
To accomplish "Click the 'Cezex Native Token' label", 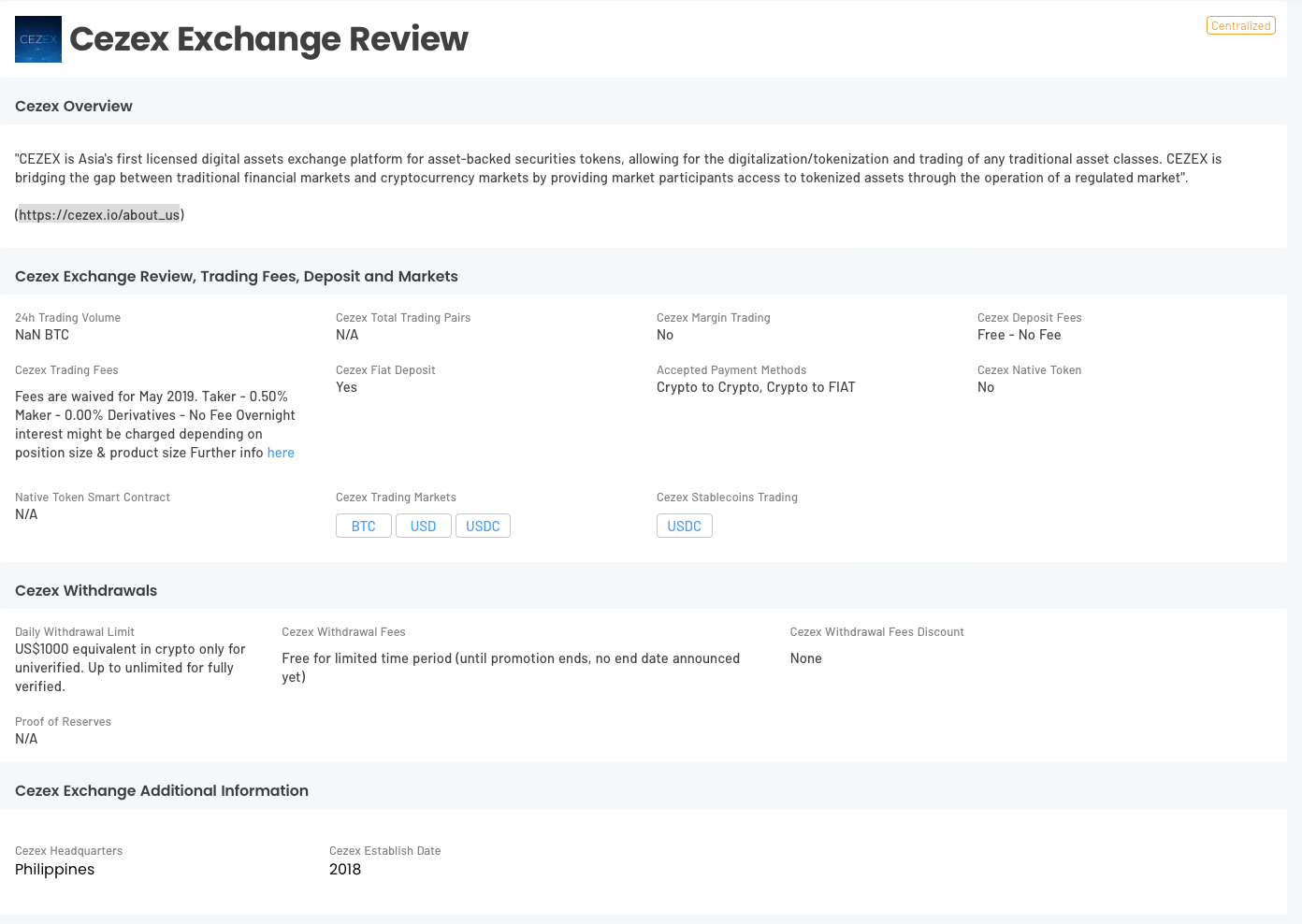I will (1029, 370).
